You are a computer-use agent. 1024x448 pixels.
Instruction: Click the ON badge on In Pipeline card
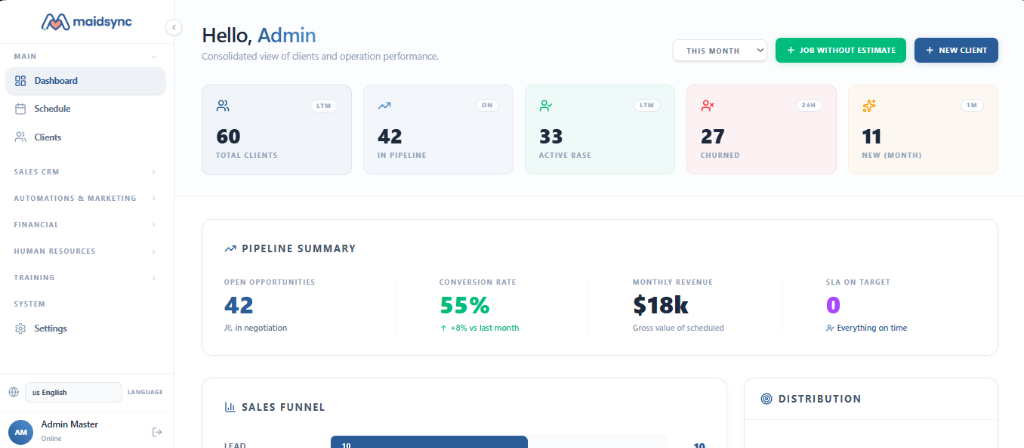coord(487,106)
